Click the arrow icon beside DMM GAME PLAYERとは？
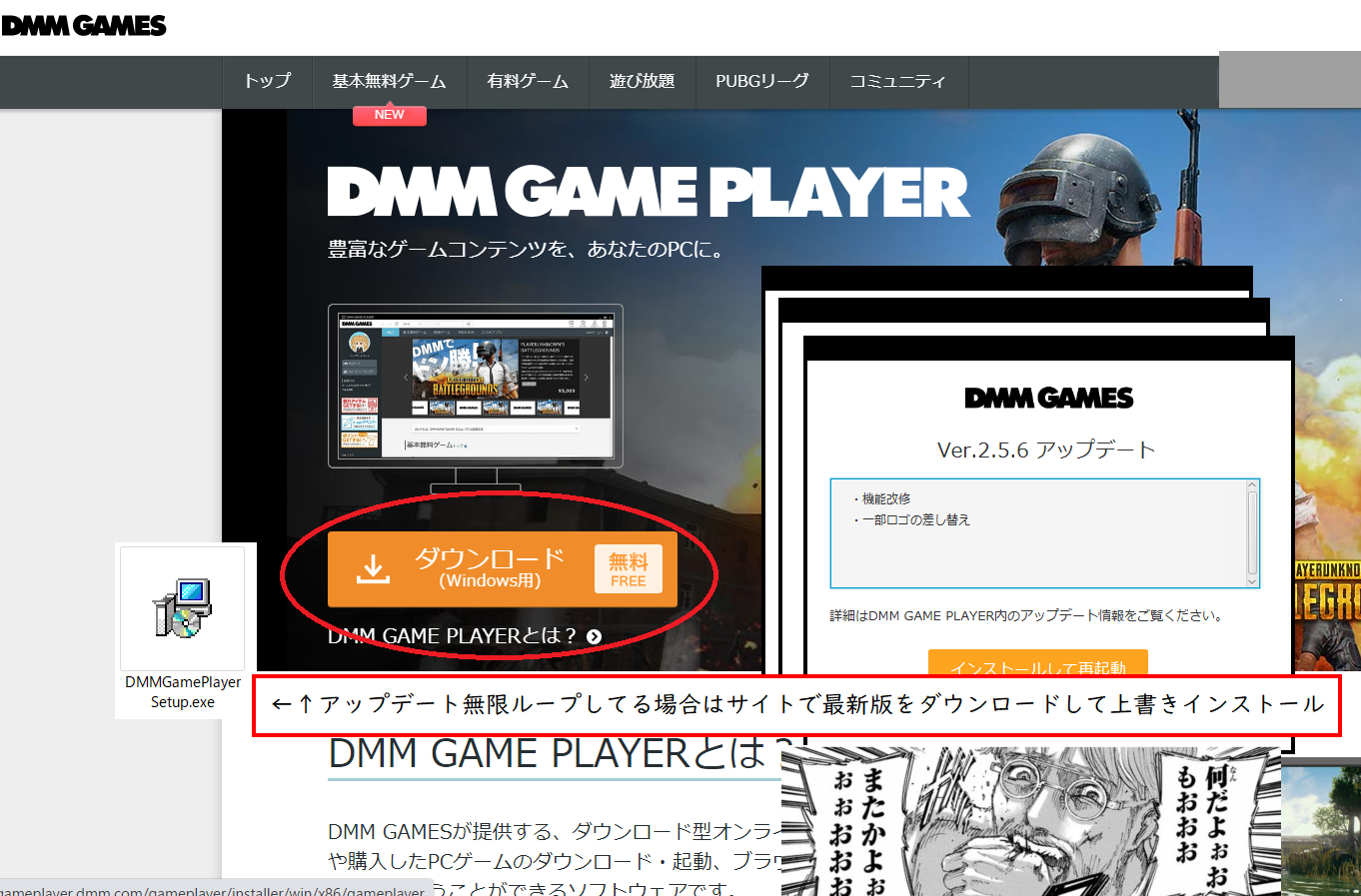 tap(595, 637)
